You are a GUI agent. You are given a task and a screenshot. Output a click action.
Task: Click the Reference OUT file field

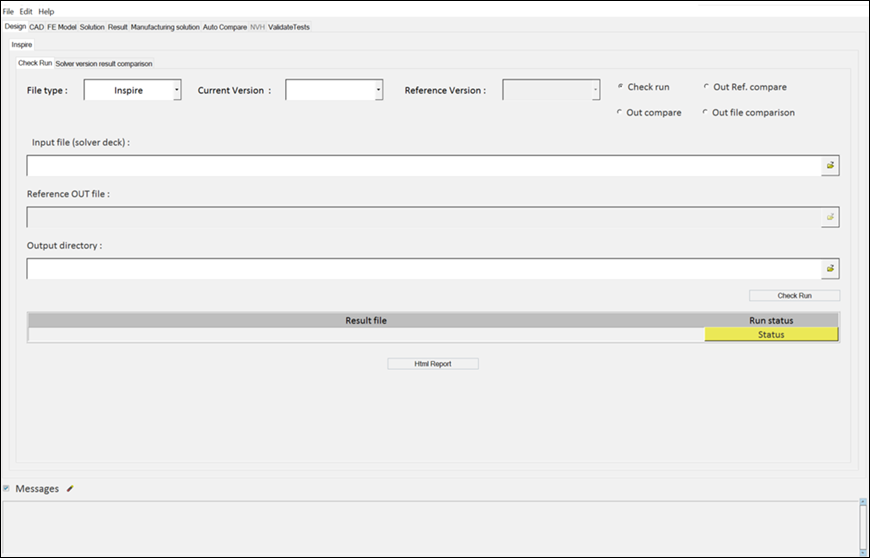click(424, 217)
